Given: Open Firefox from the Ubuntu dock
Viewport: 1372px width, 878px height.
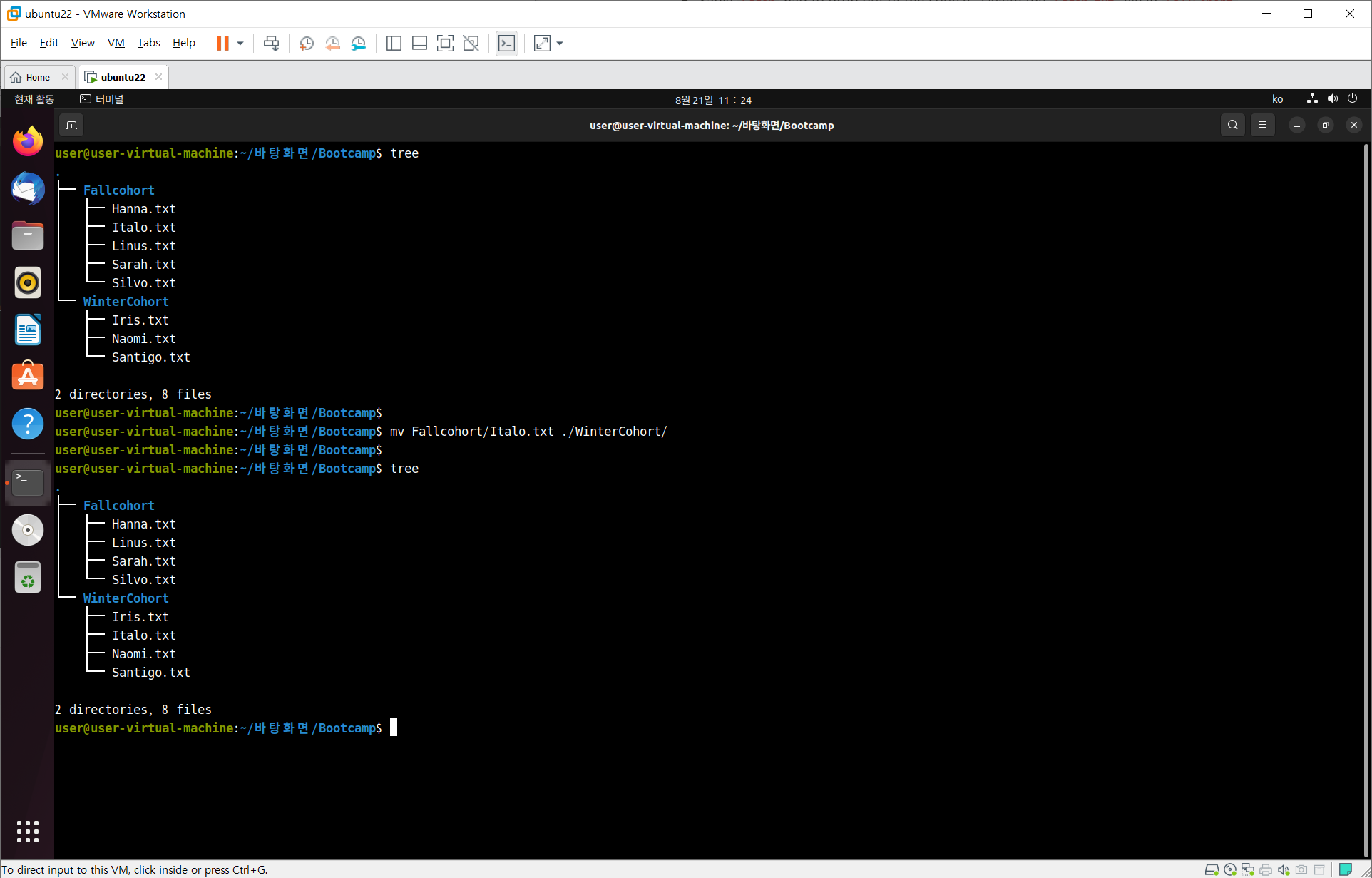Looking at the screenshot, I should pyautogui.click(x=28, y=141).
